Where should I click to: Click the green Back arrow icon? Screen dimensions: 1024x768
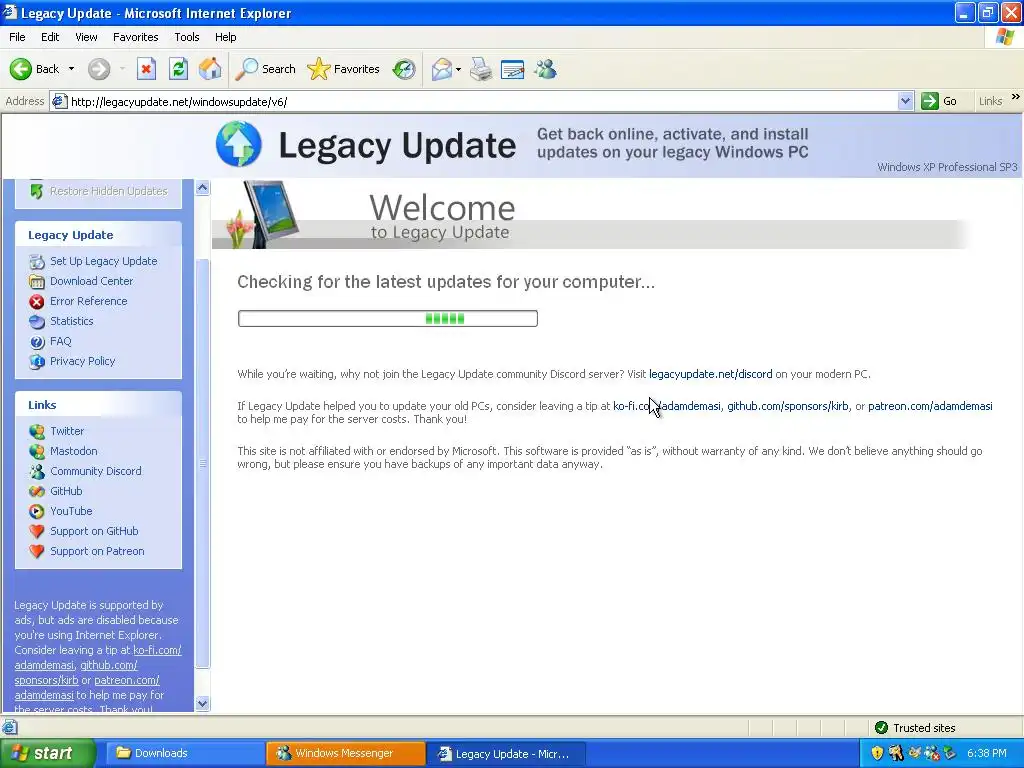(21, 69)
